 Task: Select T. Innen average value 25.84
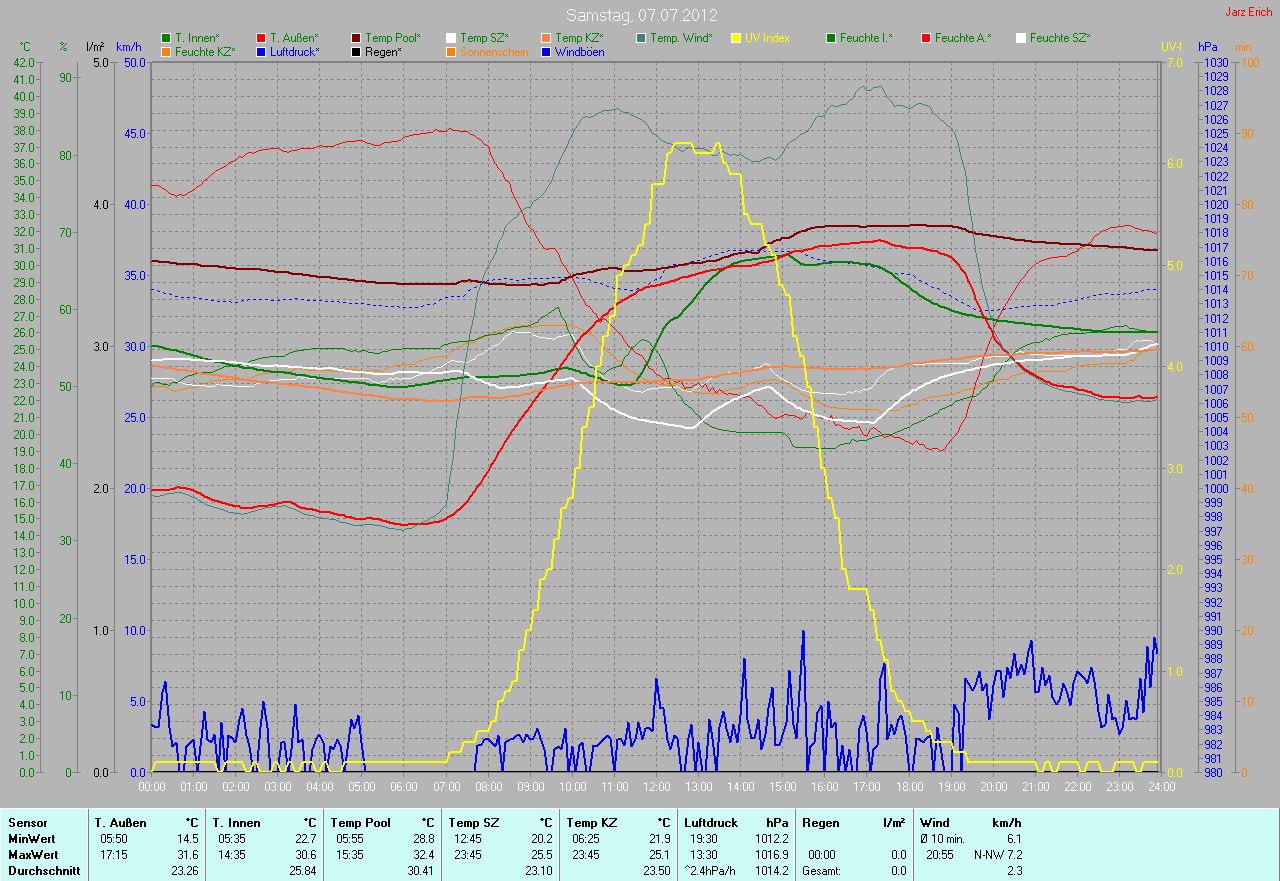pyautogui.click(x=304, y=871)
